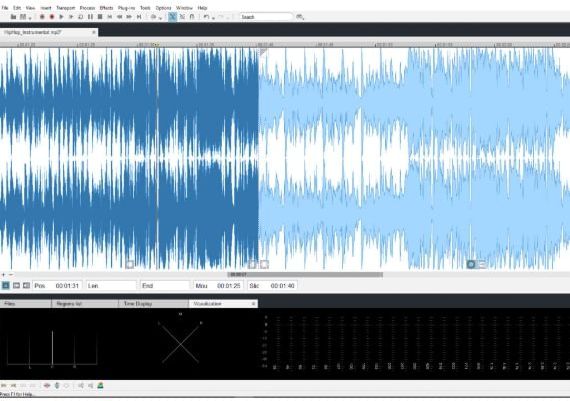Click the microphone icon in bottom toolbar
Screen dimensions: 570x401
coord(57,385)
